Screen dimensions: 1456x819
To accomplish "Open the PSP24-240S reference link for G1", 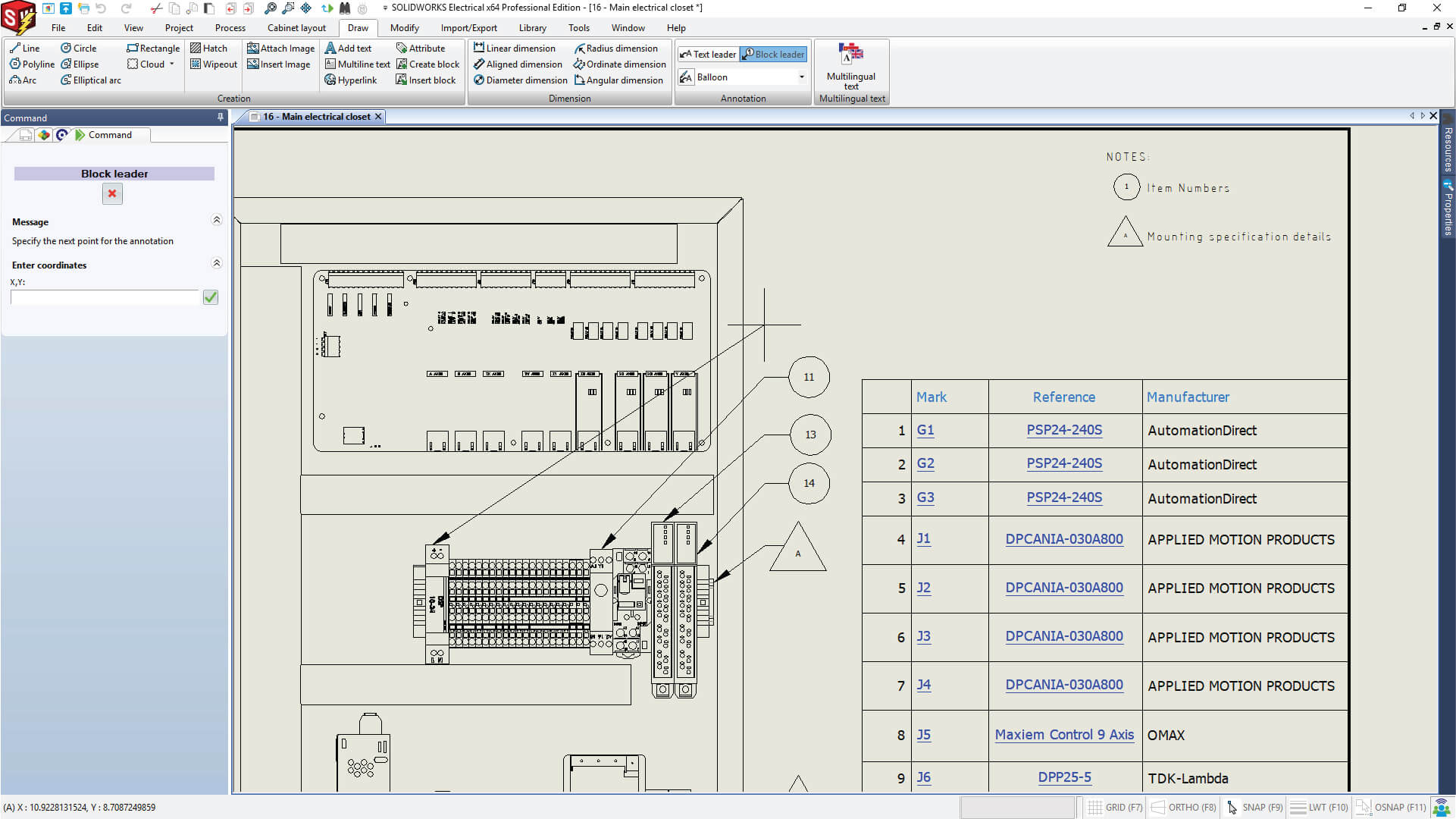I will tap(1064, 430).
